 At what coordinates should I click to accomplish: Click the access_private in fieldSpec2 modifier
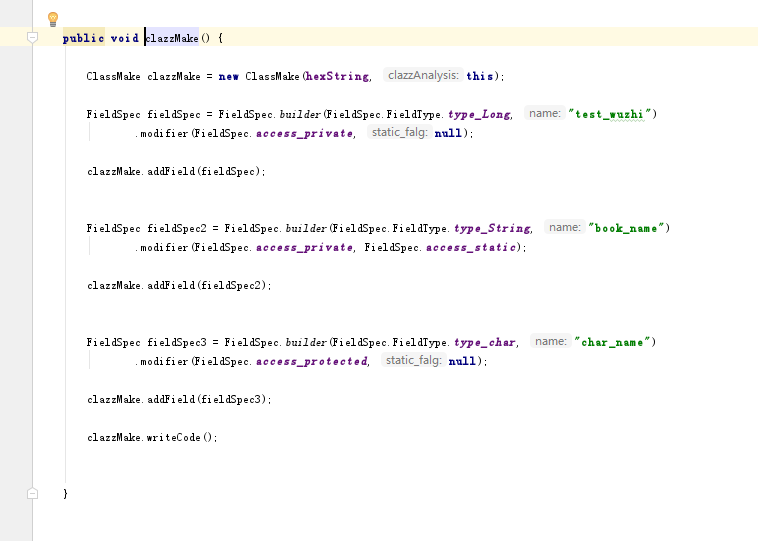tap(304, 248)
